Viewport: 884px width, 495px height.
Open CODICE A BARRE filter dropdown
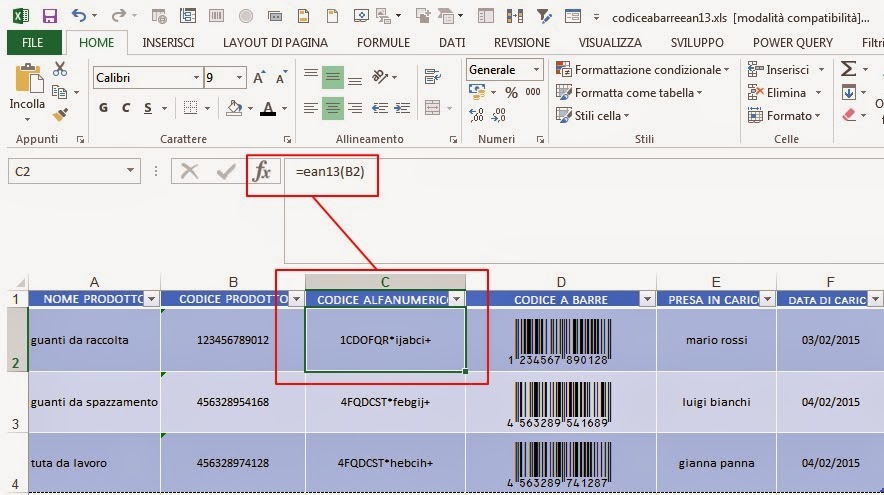(647, 299)
